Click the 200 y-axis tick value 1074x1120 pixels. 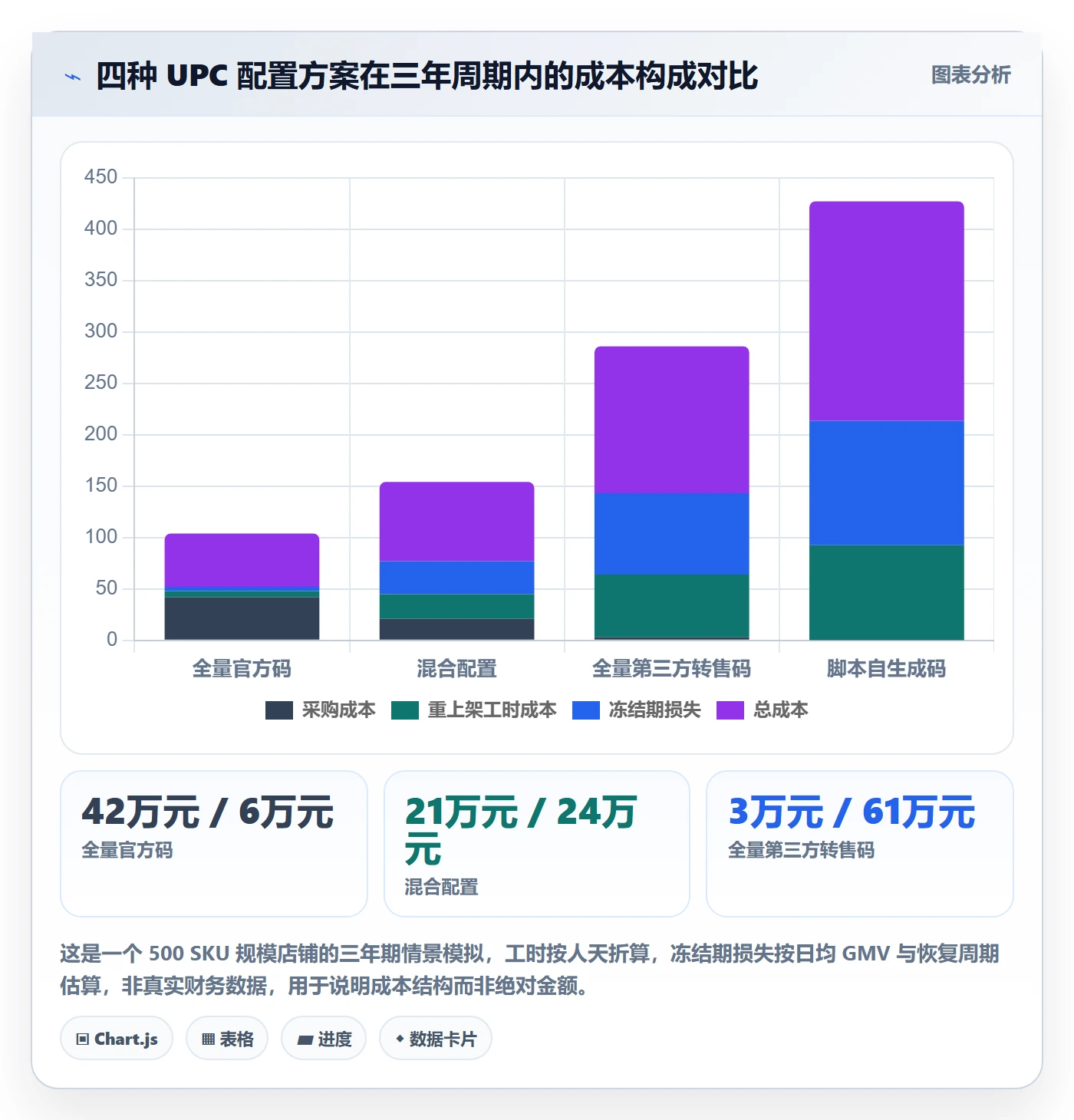coord(101,434)
